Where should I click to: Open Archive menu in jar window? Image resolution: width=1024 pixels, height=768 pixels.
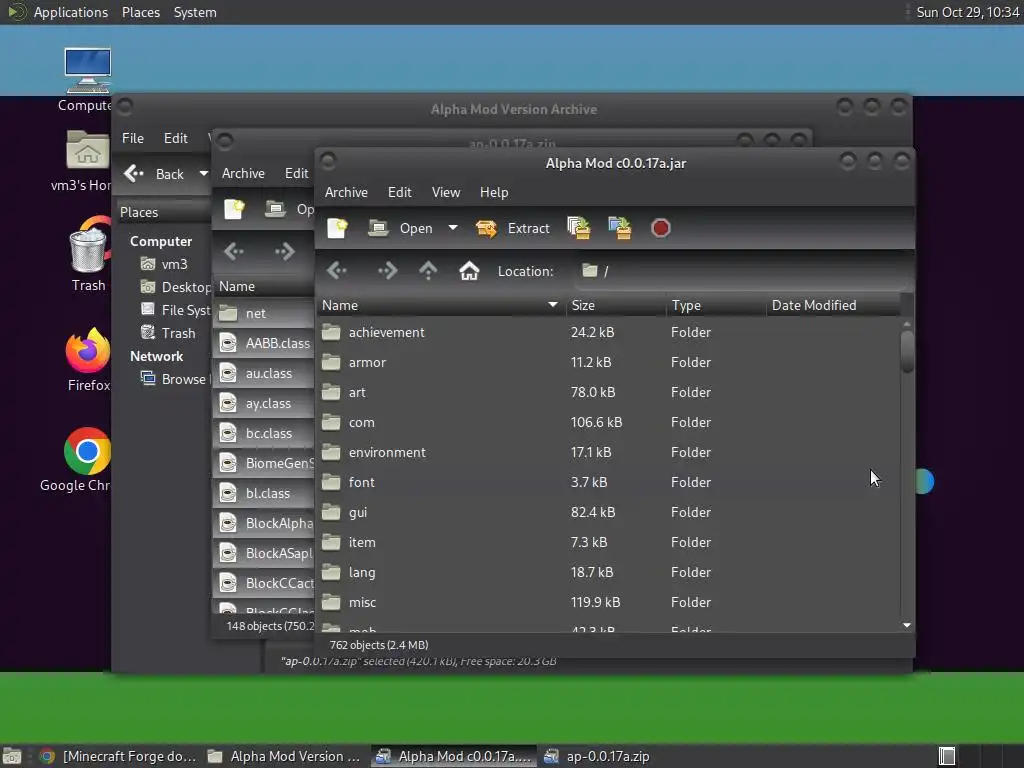(x=346, y=192)
